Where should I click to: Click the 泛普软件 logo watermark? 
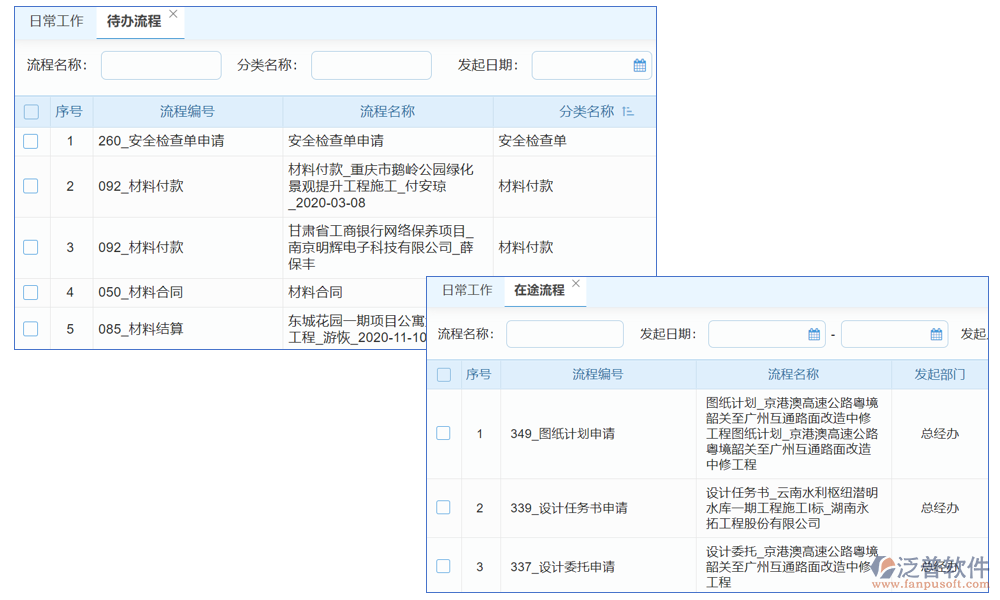coord(935,566)
